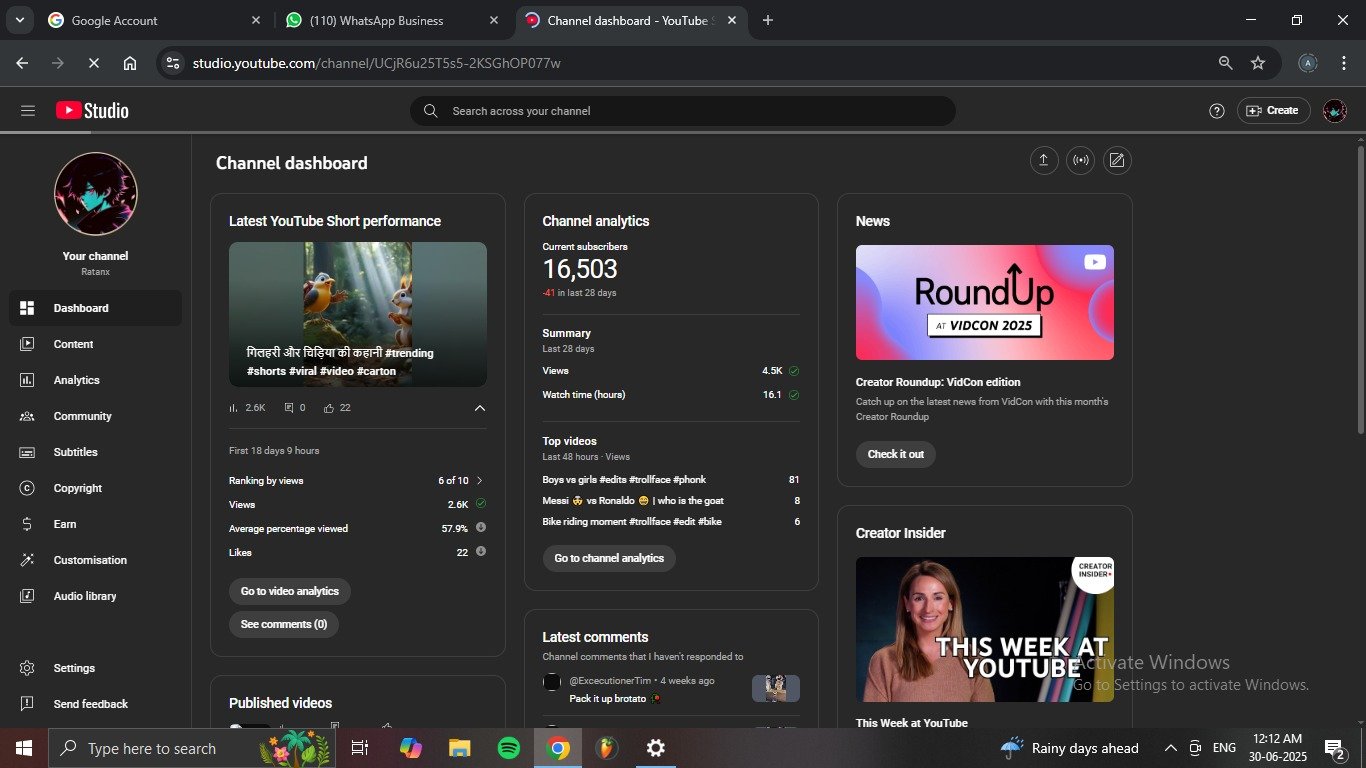This screenshot has width=1366, height=768.
Task: Click the go live broadcast icon
Action: tap(1080, 160)
